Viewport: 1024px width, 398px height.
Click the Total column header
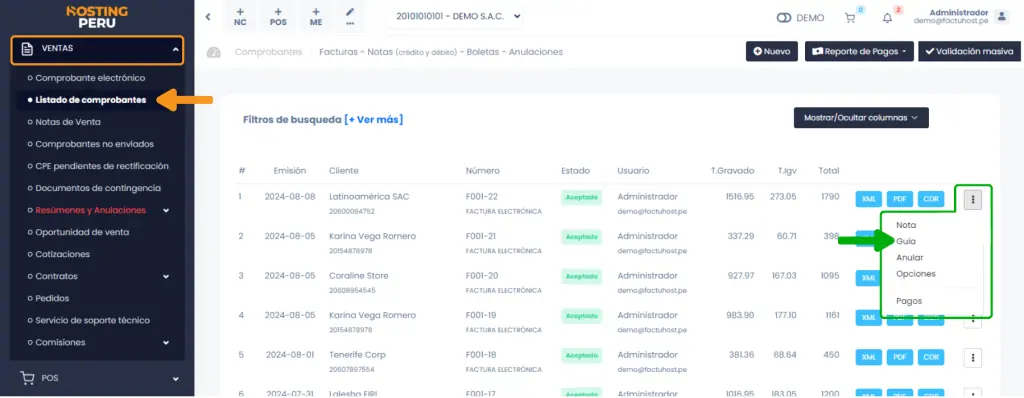tap(829, 171)
